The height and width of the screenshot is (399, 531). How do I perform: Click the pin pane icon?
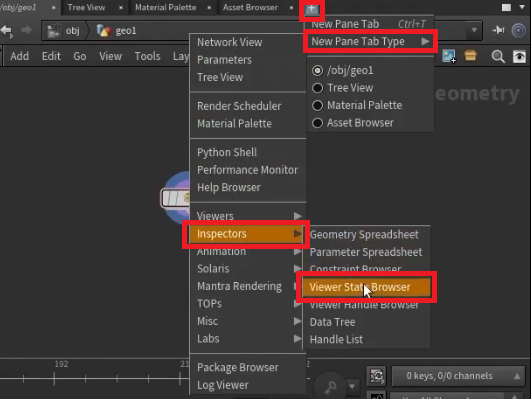point(498,30)
